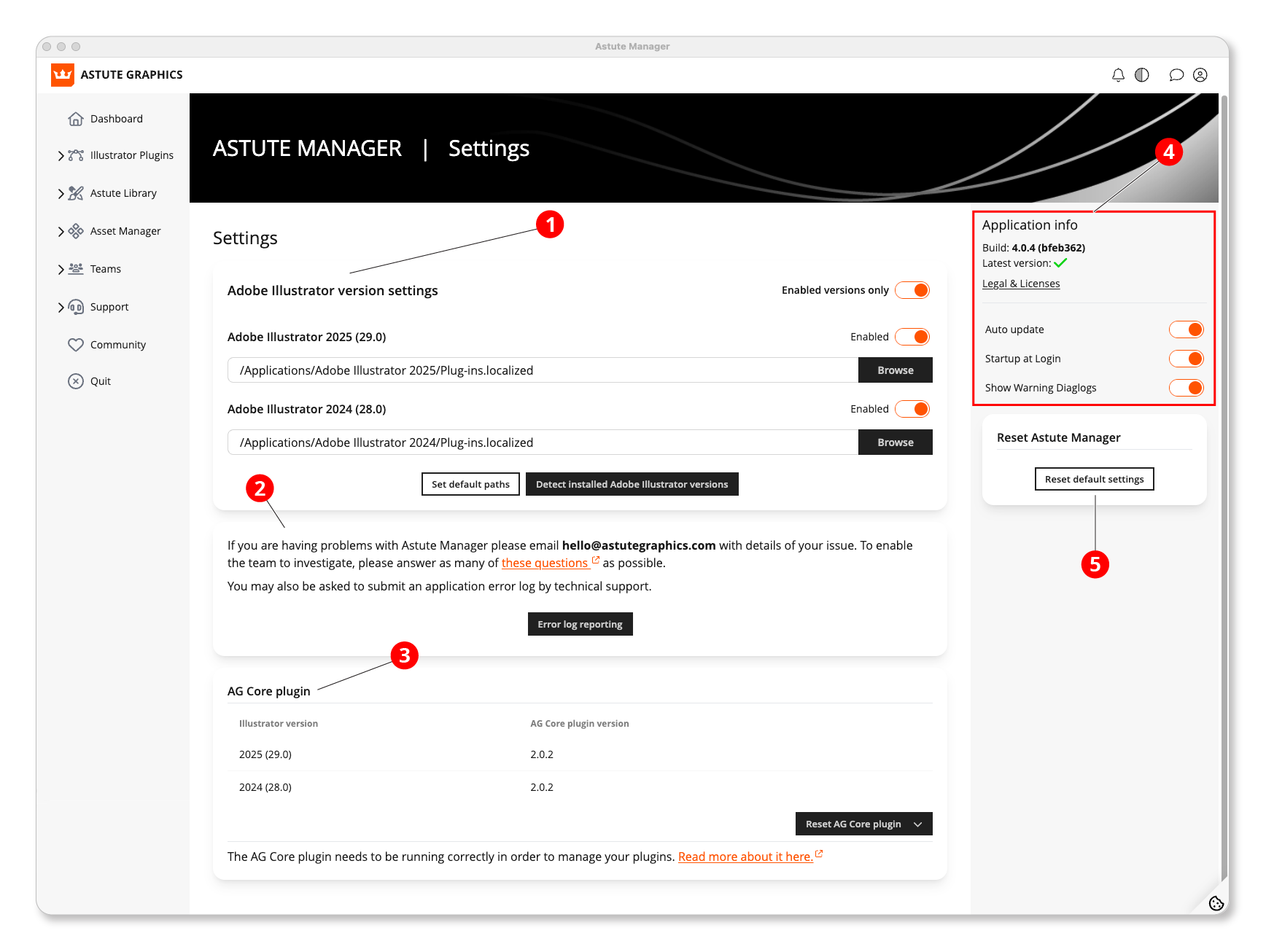The height and width of the screenshot is (952, 1266).
Task: Open chat support via the speech bubble icon
Action: coord(1176,74)
